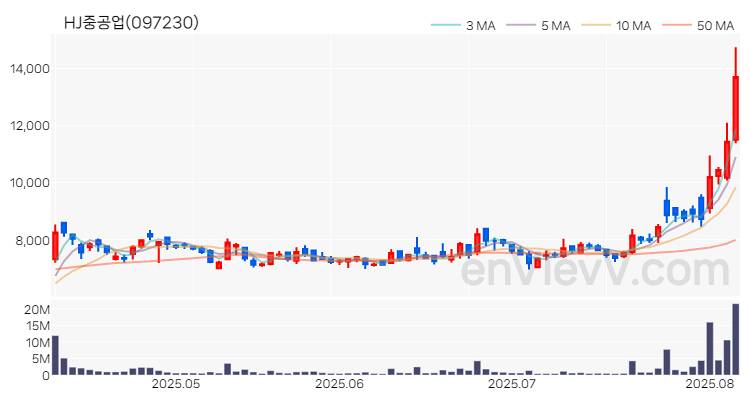Click the 2025.07 date axis label
Image resolution: width=750 pixels, height=400 pixels.
[510, 384]
